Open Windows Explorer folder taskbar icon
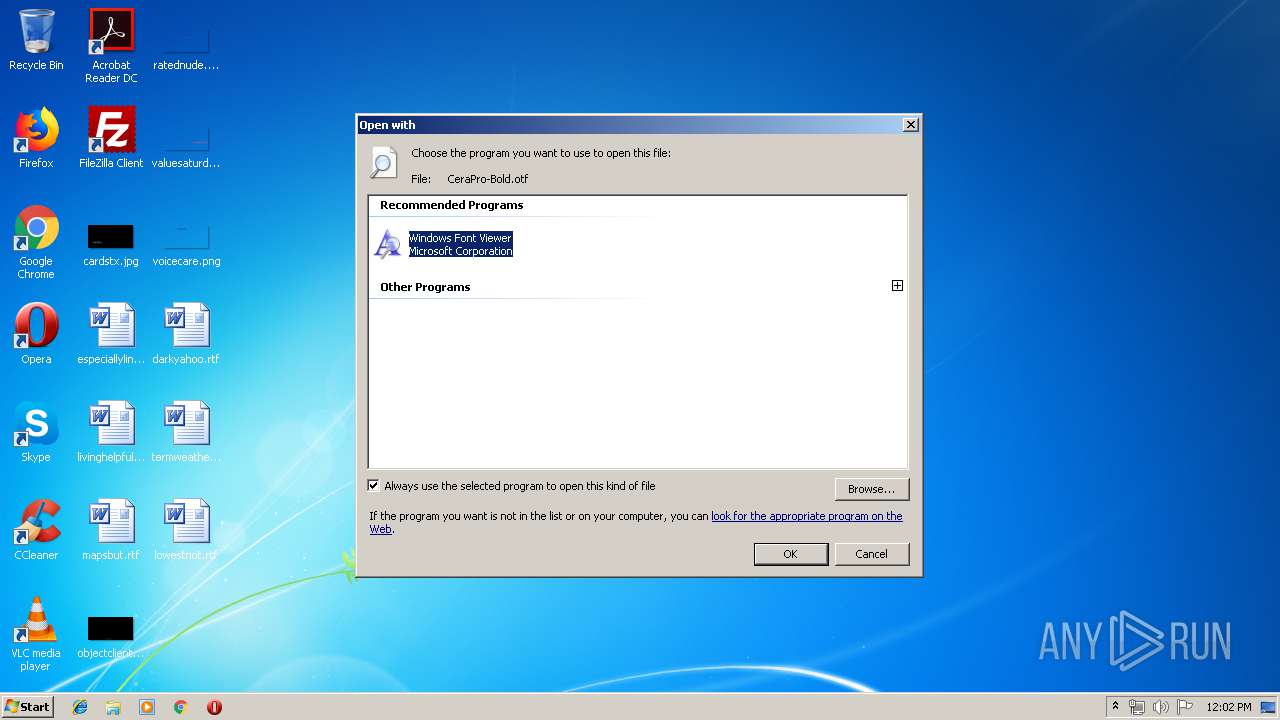 coord(113,707)
